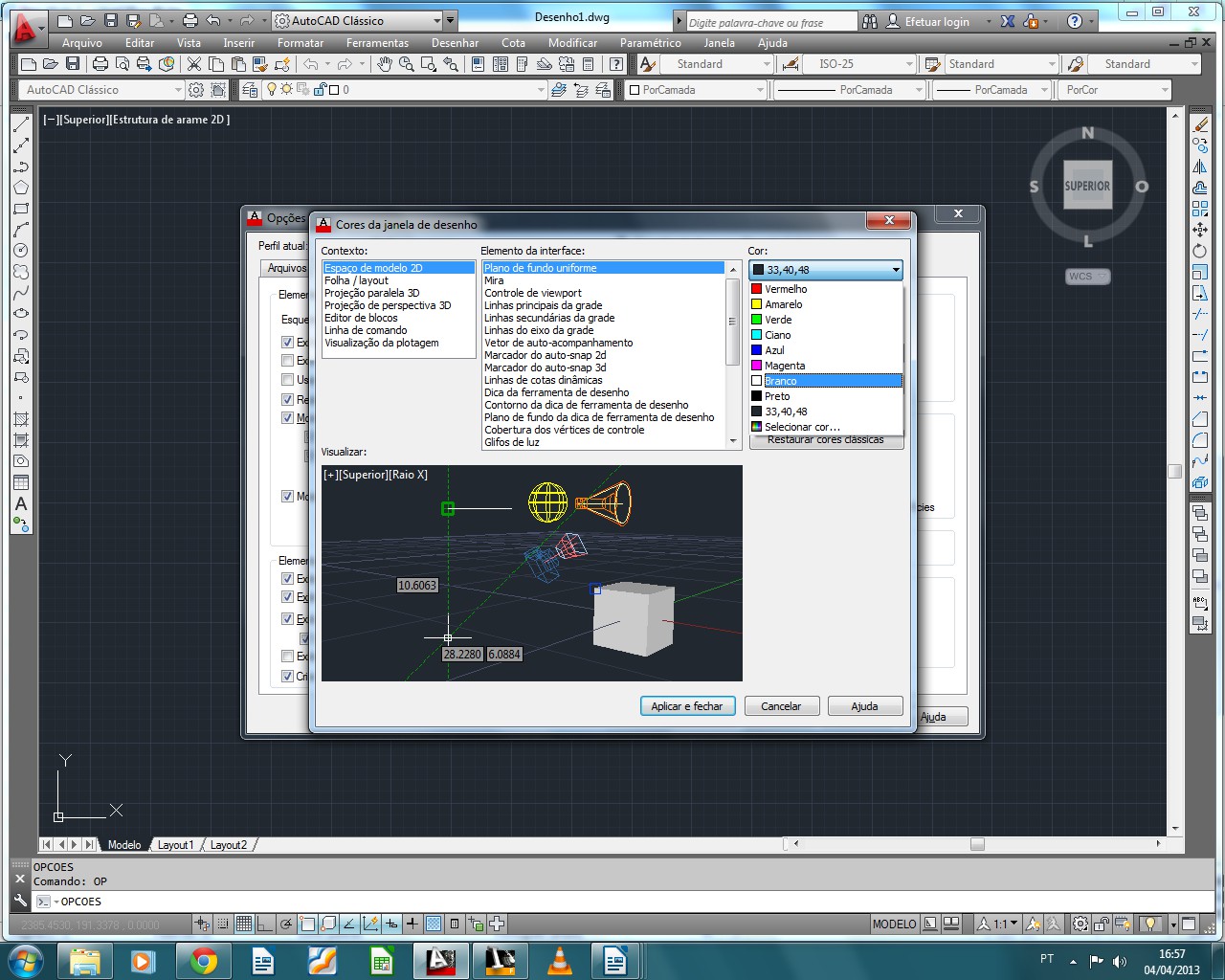The image size is (1225, 980).
Task: Activate the Pan hand tool
Action: (x=385, y=64)
